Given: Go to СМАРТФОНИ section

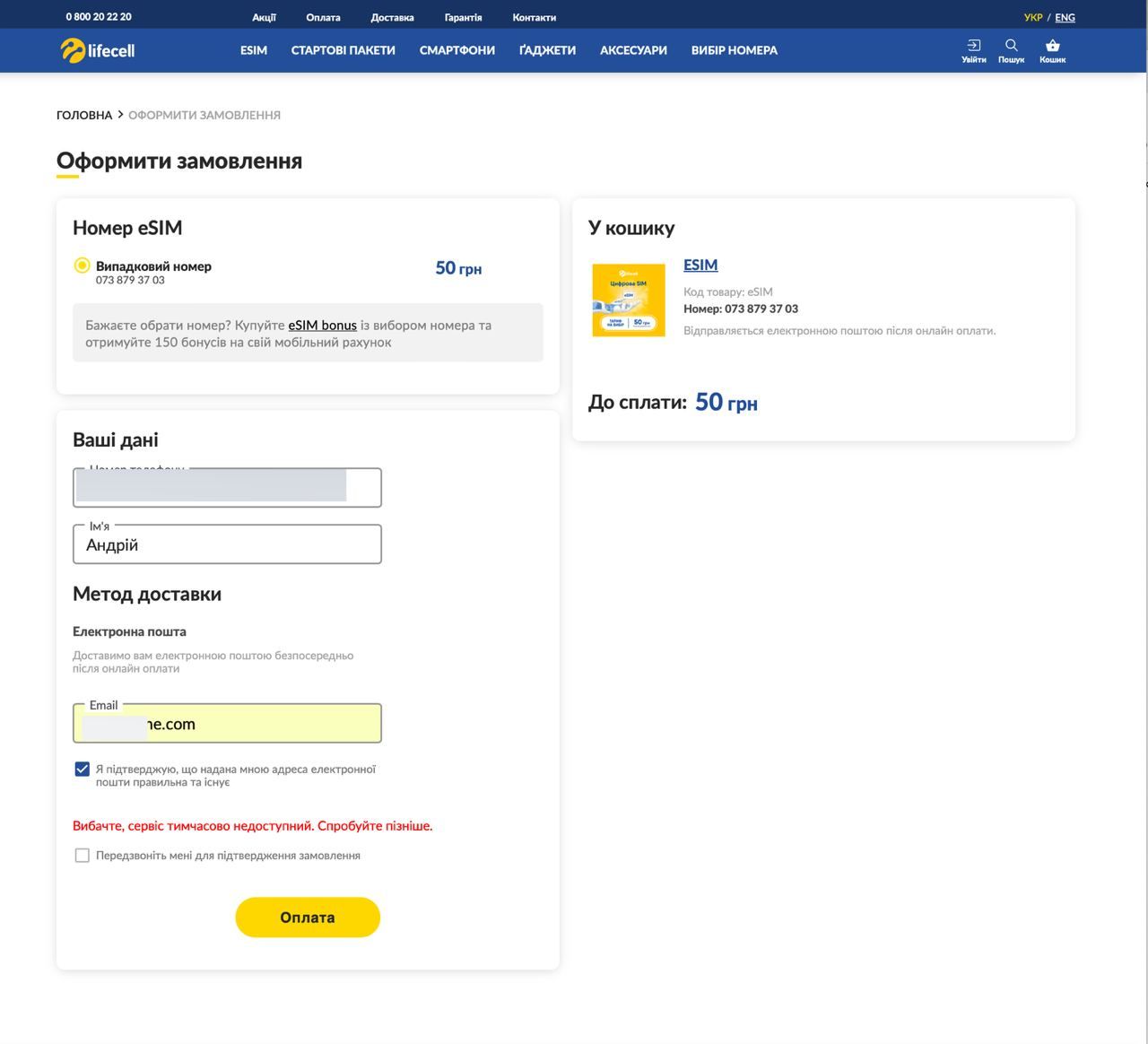Looking at the screenshot, I should tap(457, 50).
